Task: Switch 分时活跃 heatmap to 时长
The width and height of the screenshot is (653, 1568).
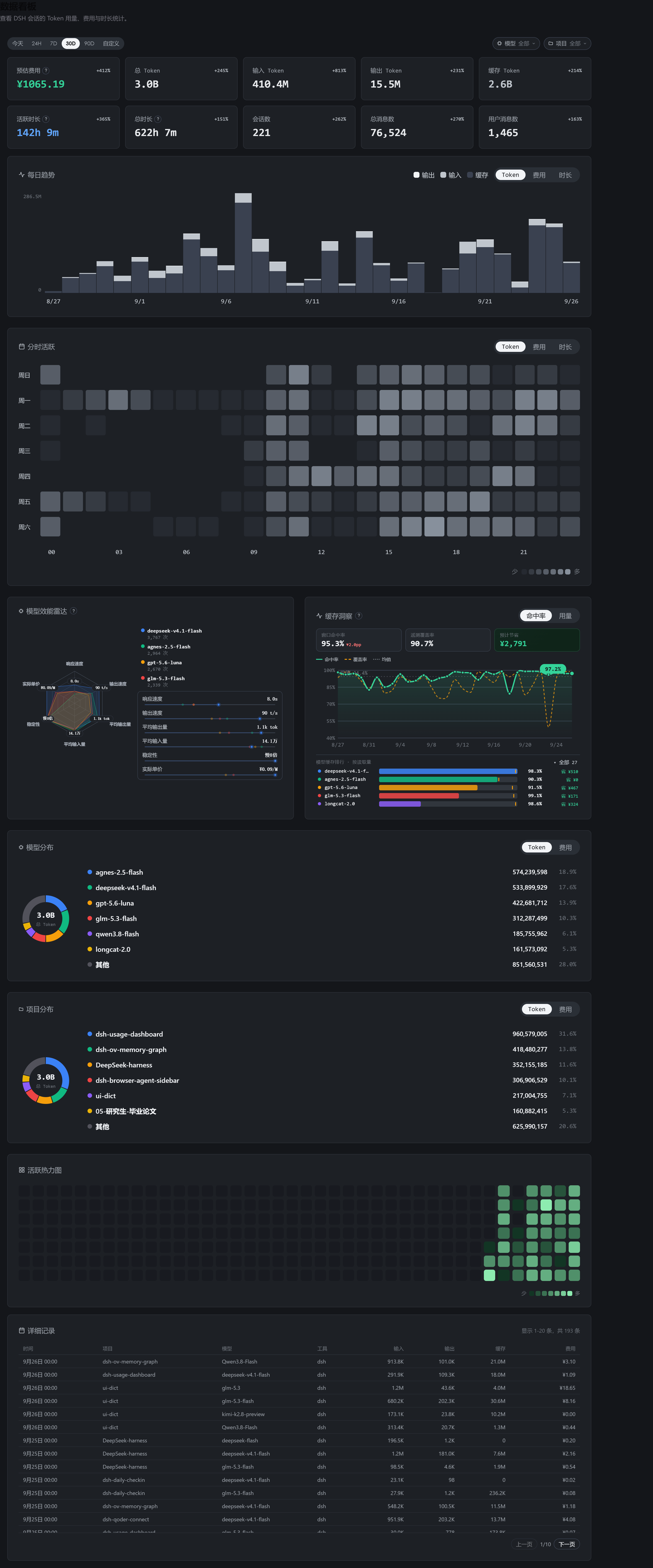Action: pyautogui.click(x=565, y=347)
